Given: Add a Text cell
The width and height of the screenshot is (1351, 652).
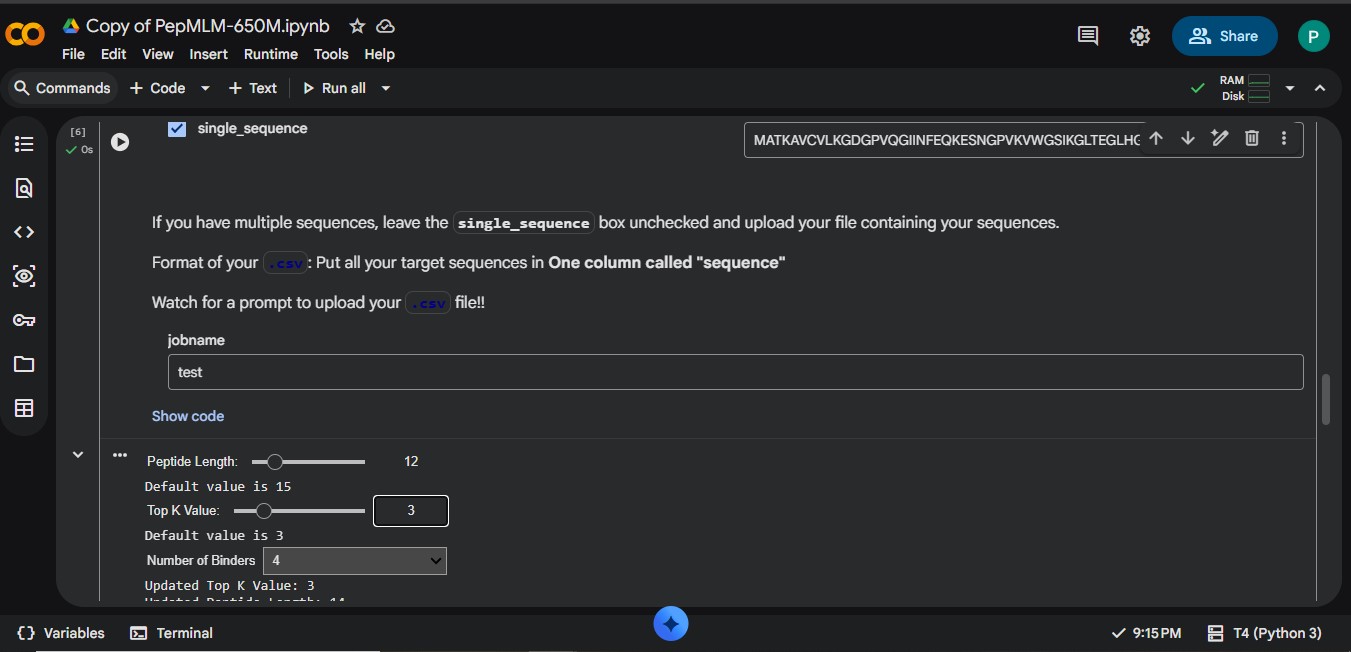Looking at the screenshot, I should coord(253,88).
